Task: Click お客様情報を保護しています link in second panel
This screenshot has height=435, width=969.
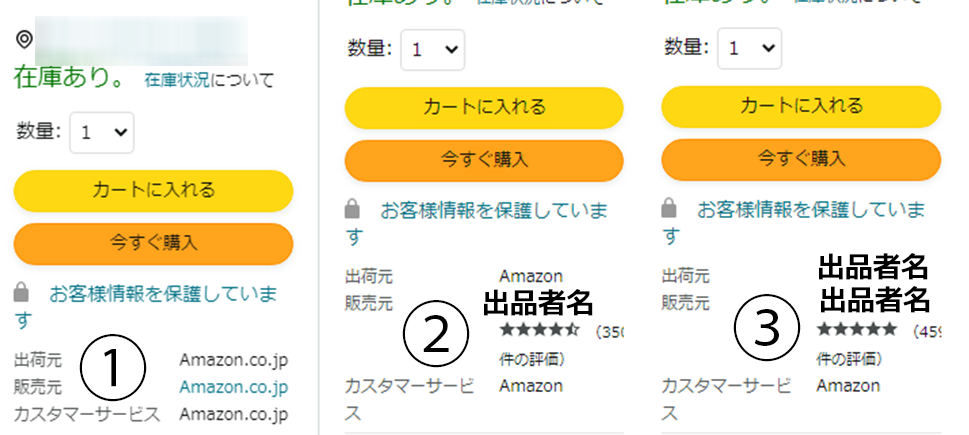Action: pos(476,223)
